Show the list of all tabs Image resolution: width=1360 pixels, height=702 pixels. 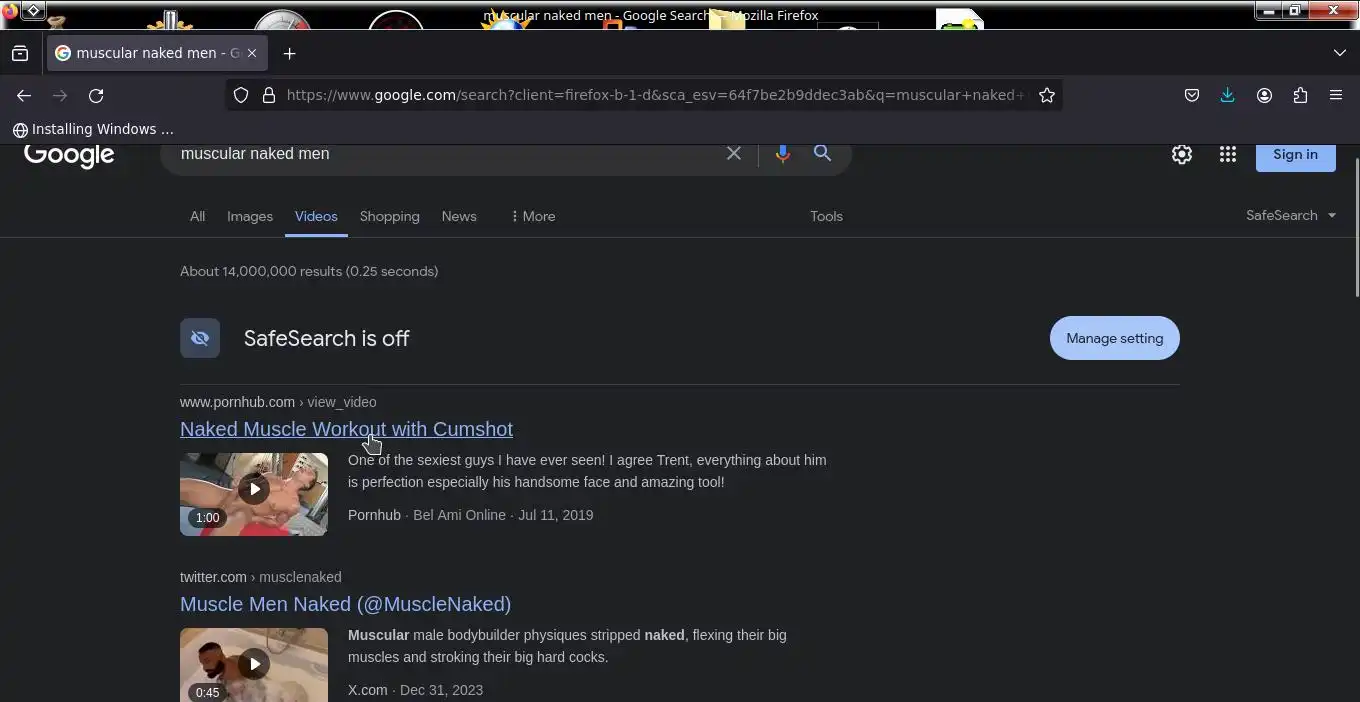coord(1339,53)
